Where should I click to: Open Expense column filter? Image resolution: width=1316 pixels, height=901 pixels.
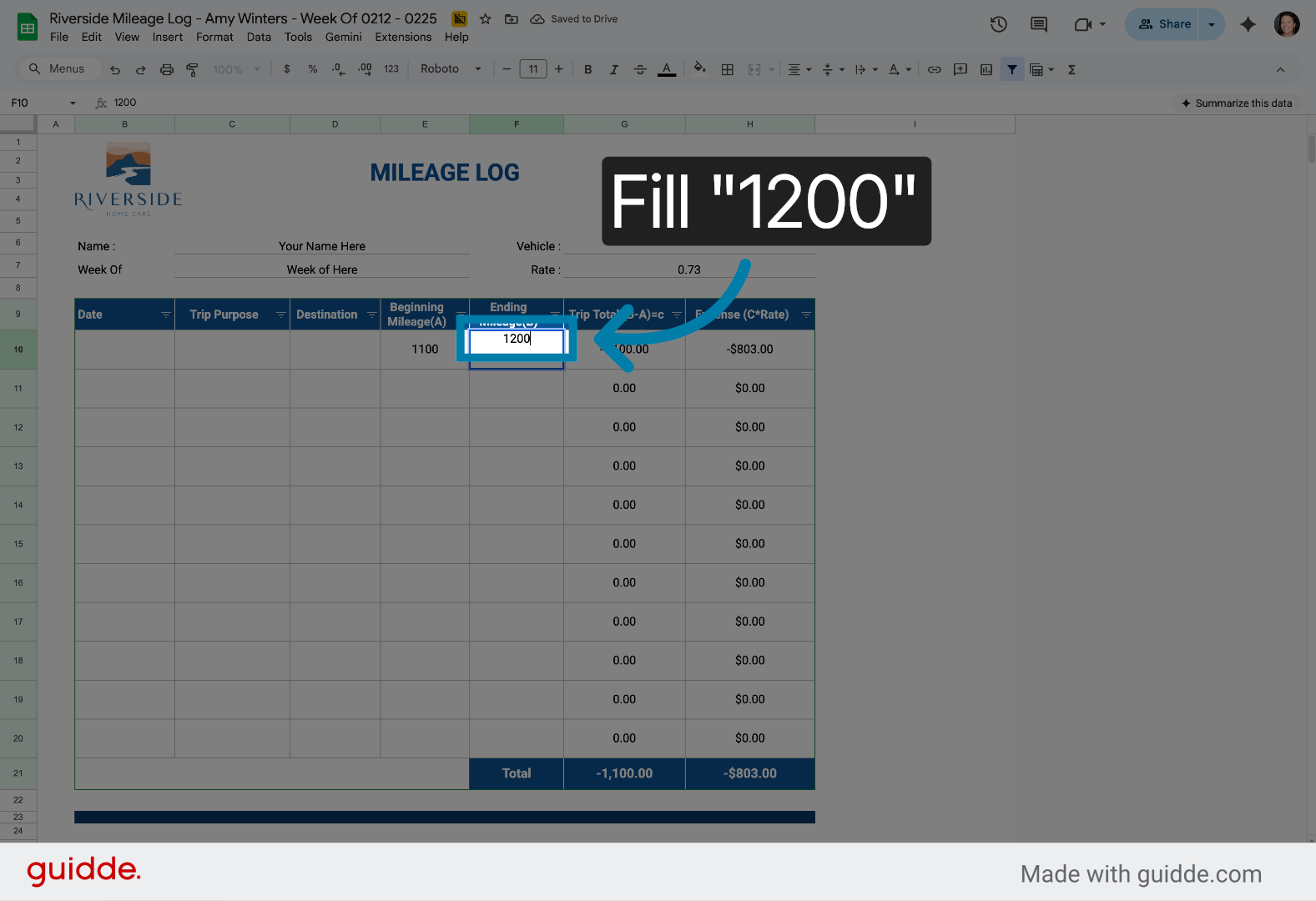coord(805,315)
